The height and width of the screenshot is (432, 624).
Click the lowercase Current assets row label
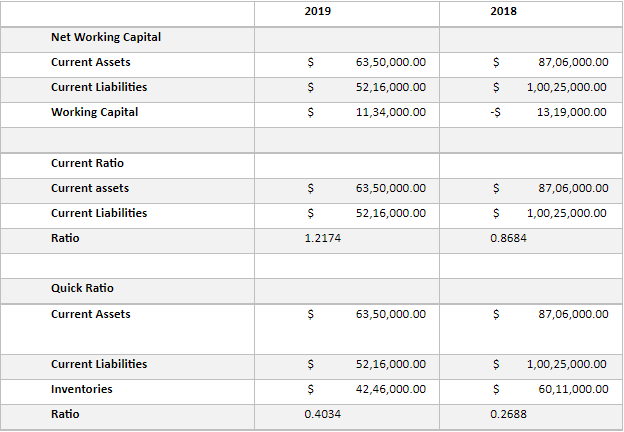point(90,188)
